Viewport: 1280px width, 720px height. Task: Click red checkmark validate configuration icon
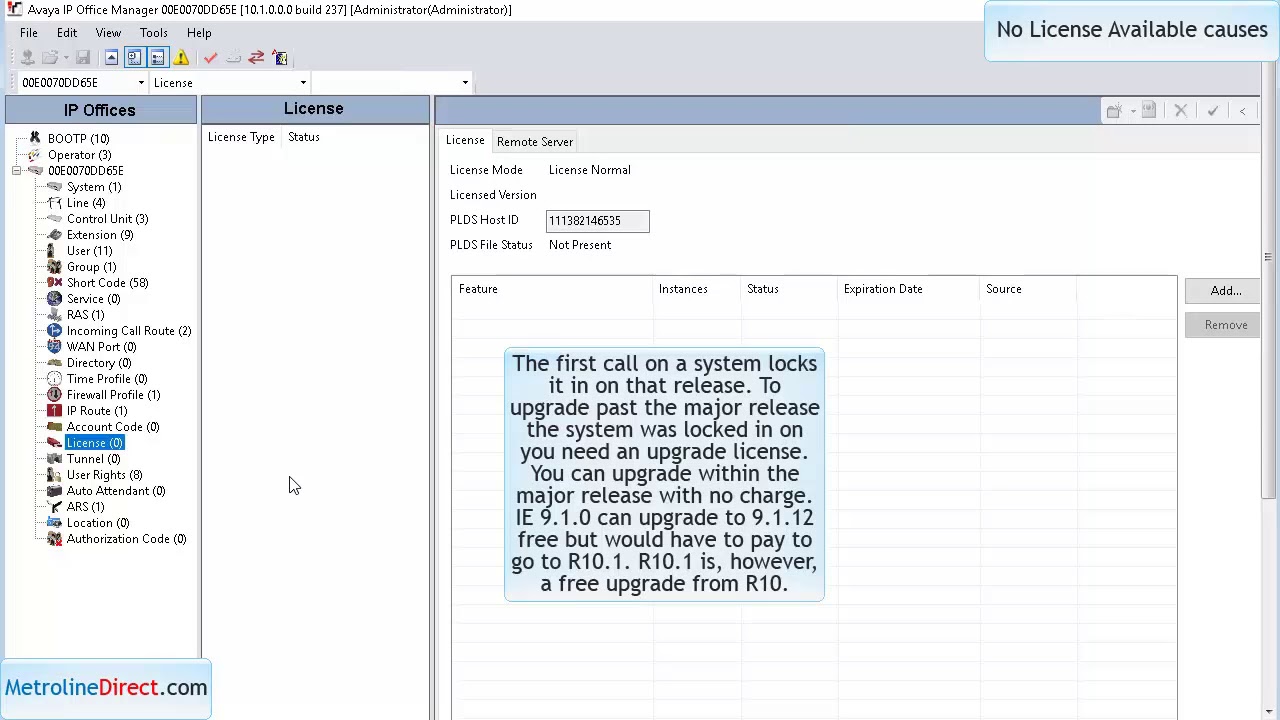point(210,58)
